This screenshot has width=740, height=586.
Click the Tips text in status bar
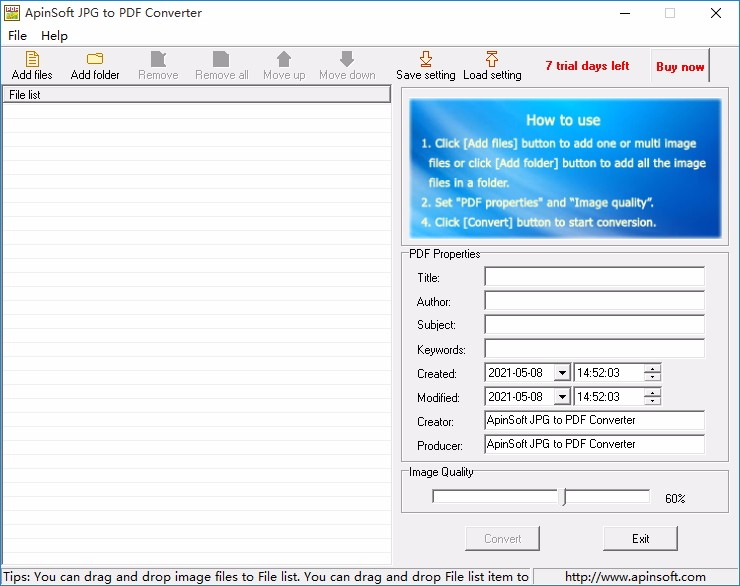(266, 577)
